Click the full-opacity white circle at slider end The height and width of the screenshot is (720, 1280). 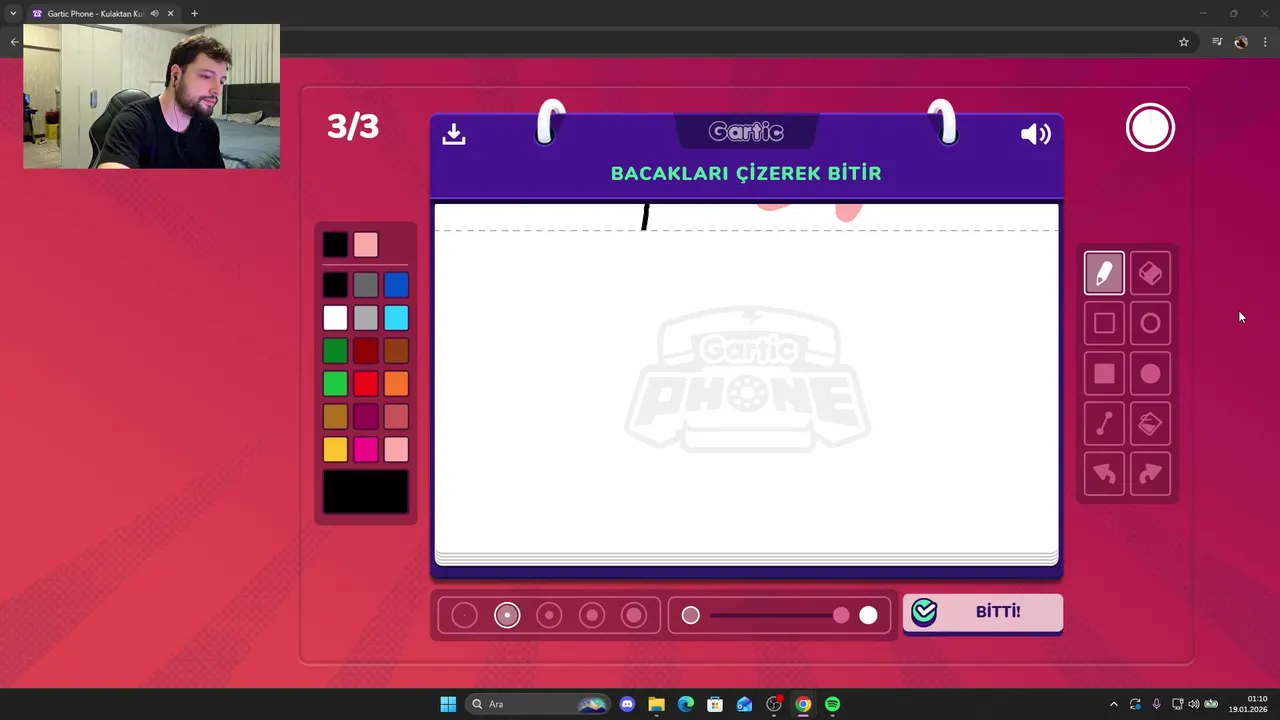pos(868,615)
